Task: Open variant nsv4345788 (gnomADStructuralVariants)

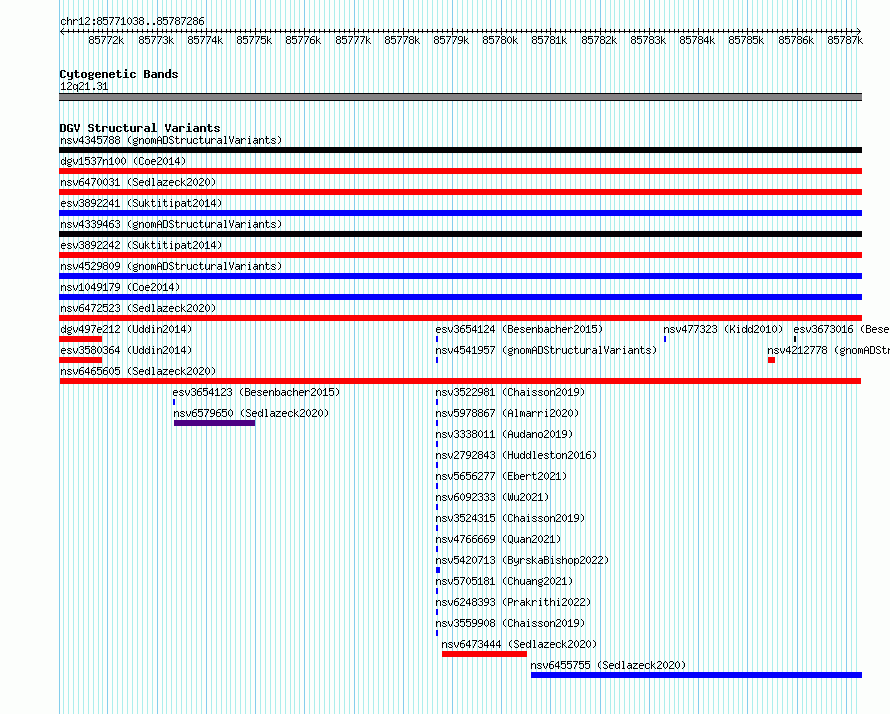Action: [x=171, y=140]
